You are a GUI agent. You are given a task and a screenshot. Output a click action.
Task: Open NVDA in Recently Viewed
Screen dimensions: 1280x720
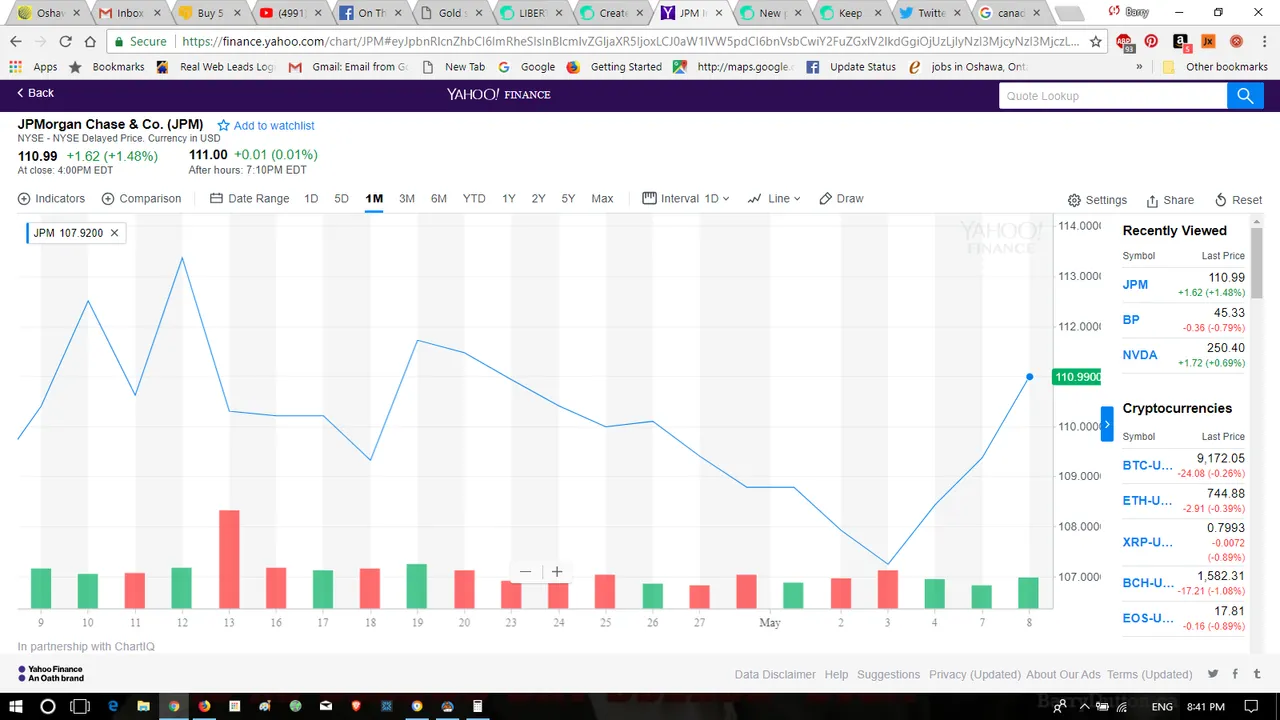(x=1140, y=355)
